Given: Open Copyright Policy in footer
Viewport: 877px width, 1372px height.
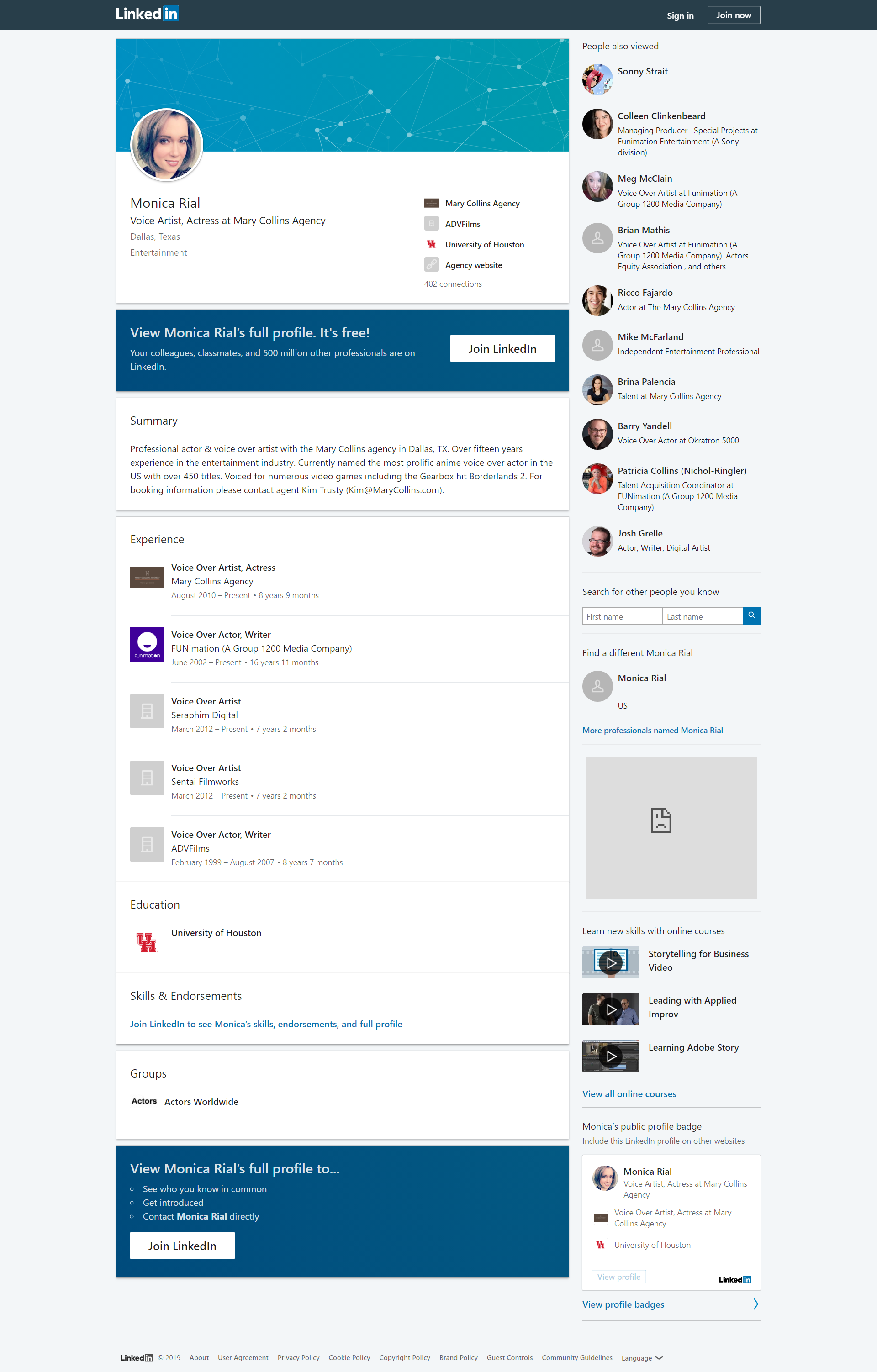Looking at the screenshot, I should point(405,1358).
